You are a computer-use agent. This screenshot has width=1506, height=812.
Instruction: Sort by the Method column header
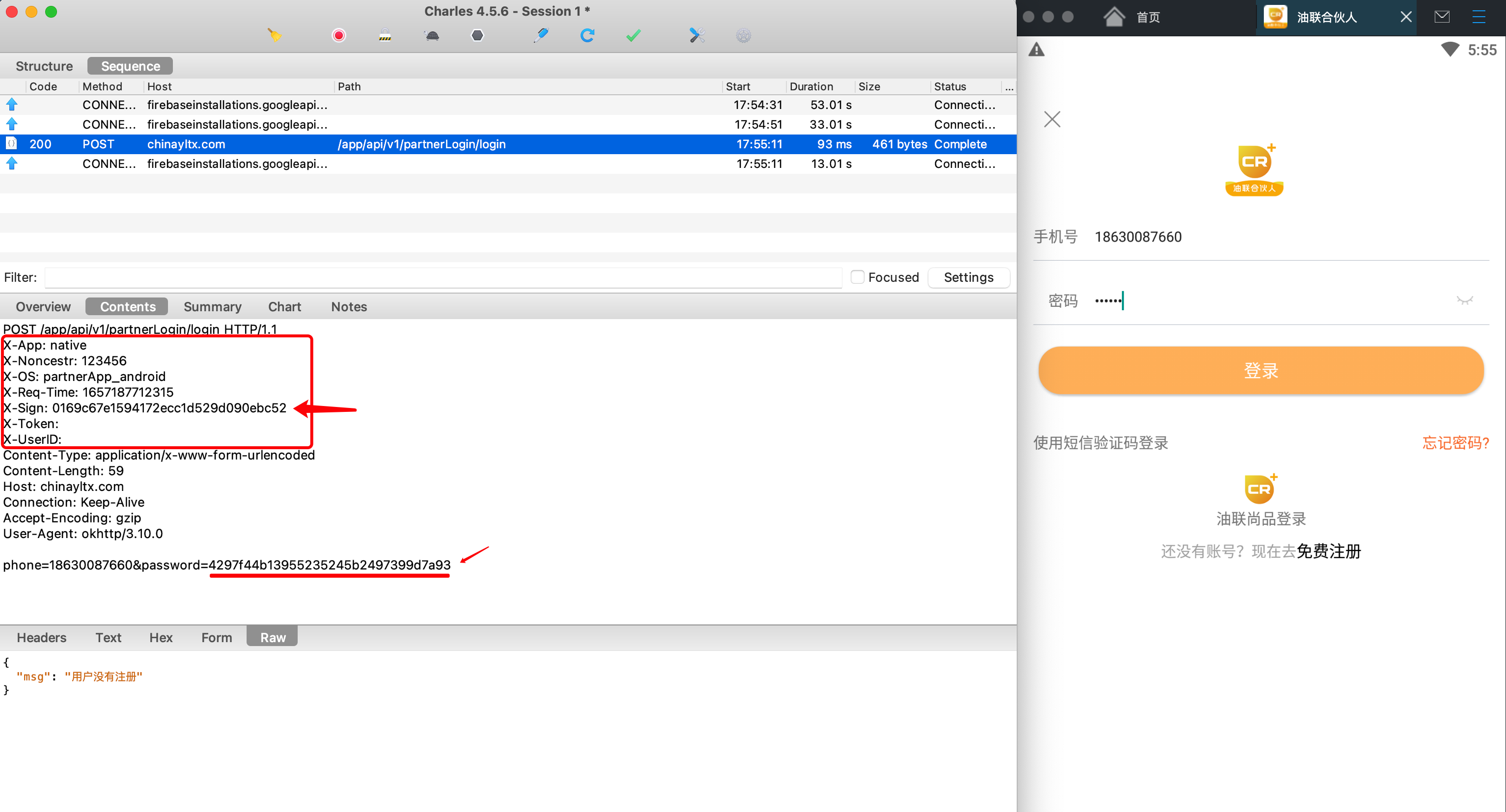tap(111, 86)
